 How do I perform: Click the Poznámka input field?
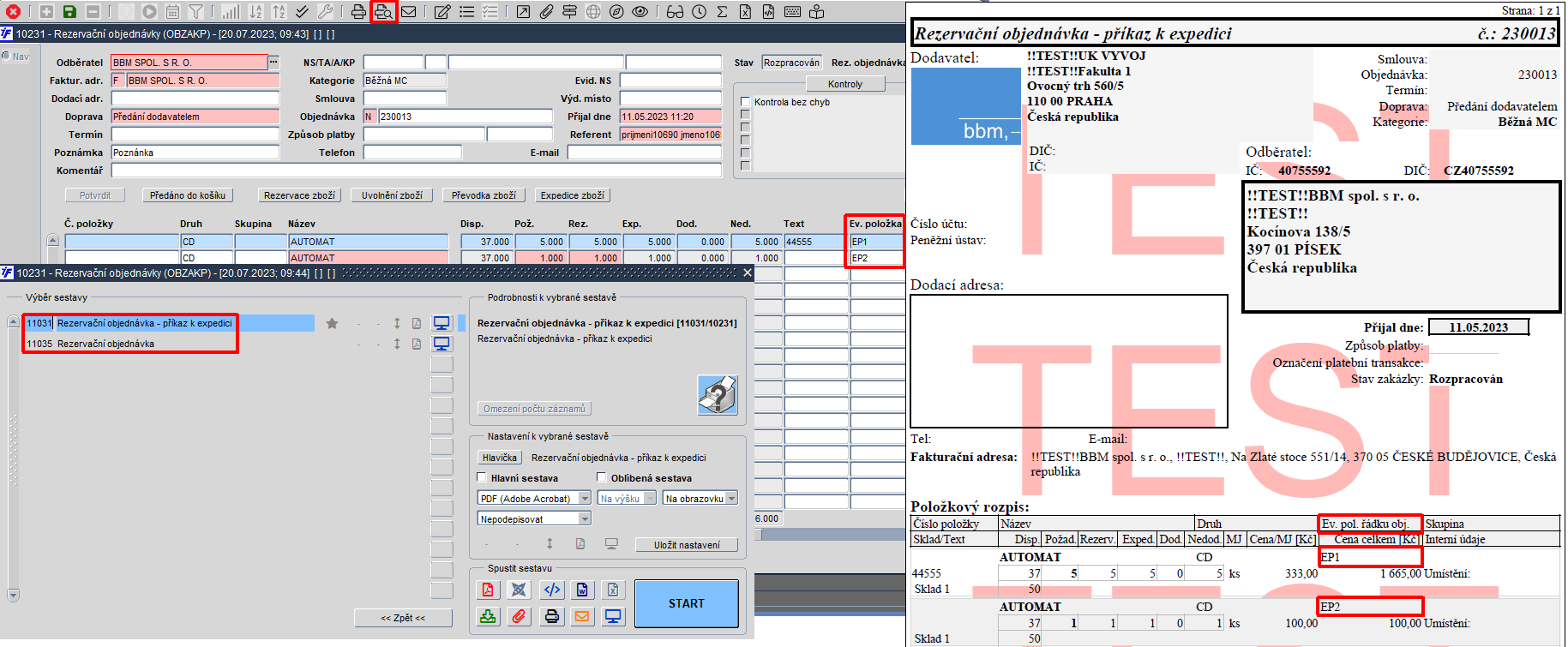(x=195, y=153)
